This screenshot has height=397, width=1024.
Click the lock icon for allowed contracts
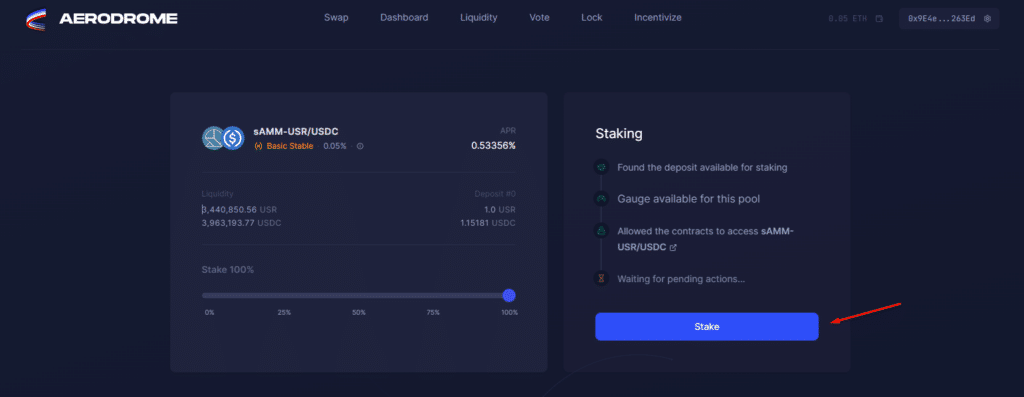point(601,230)
